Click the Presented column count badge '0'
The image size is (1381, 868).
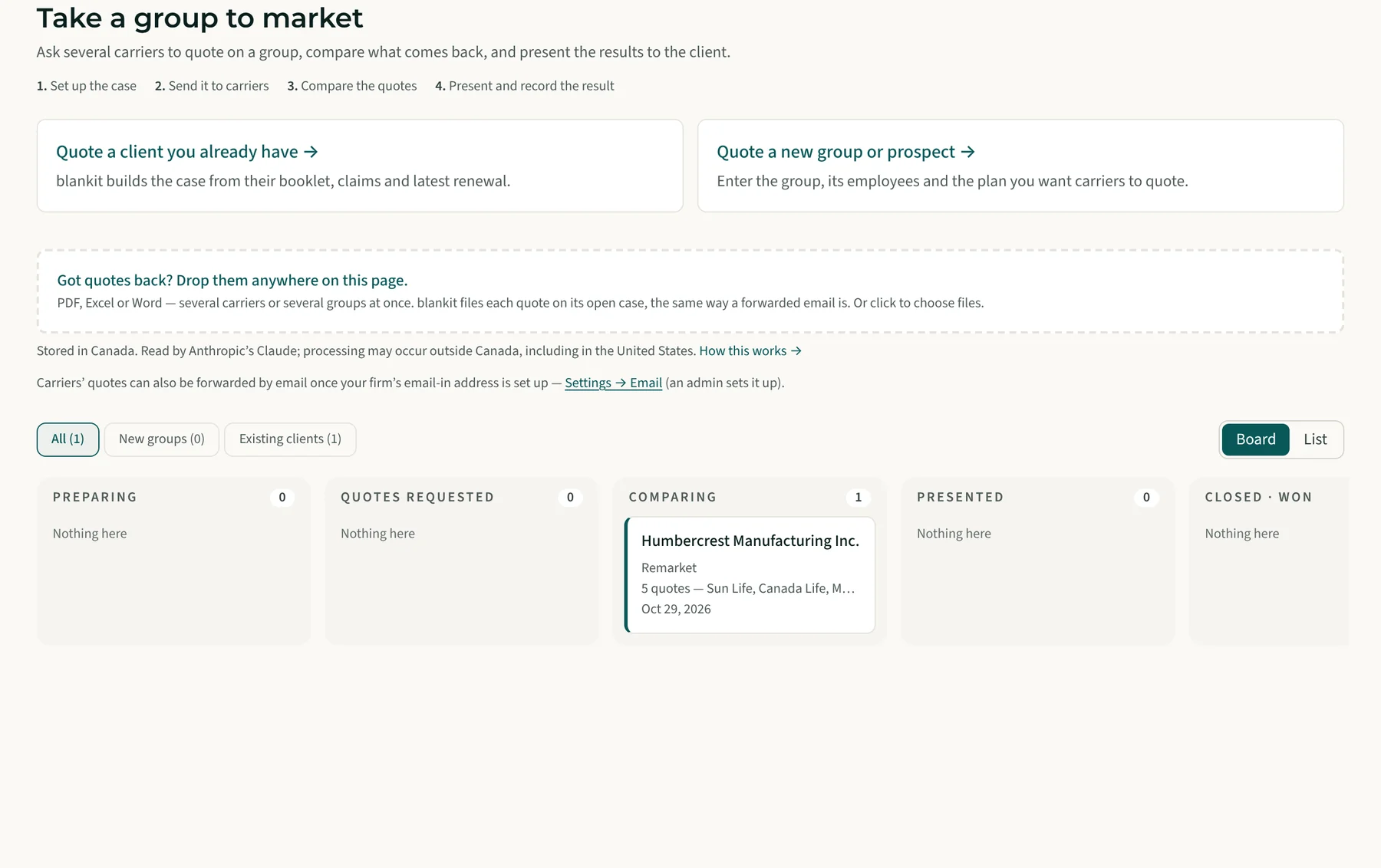tap(1146, 497)
